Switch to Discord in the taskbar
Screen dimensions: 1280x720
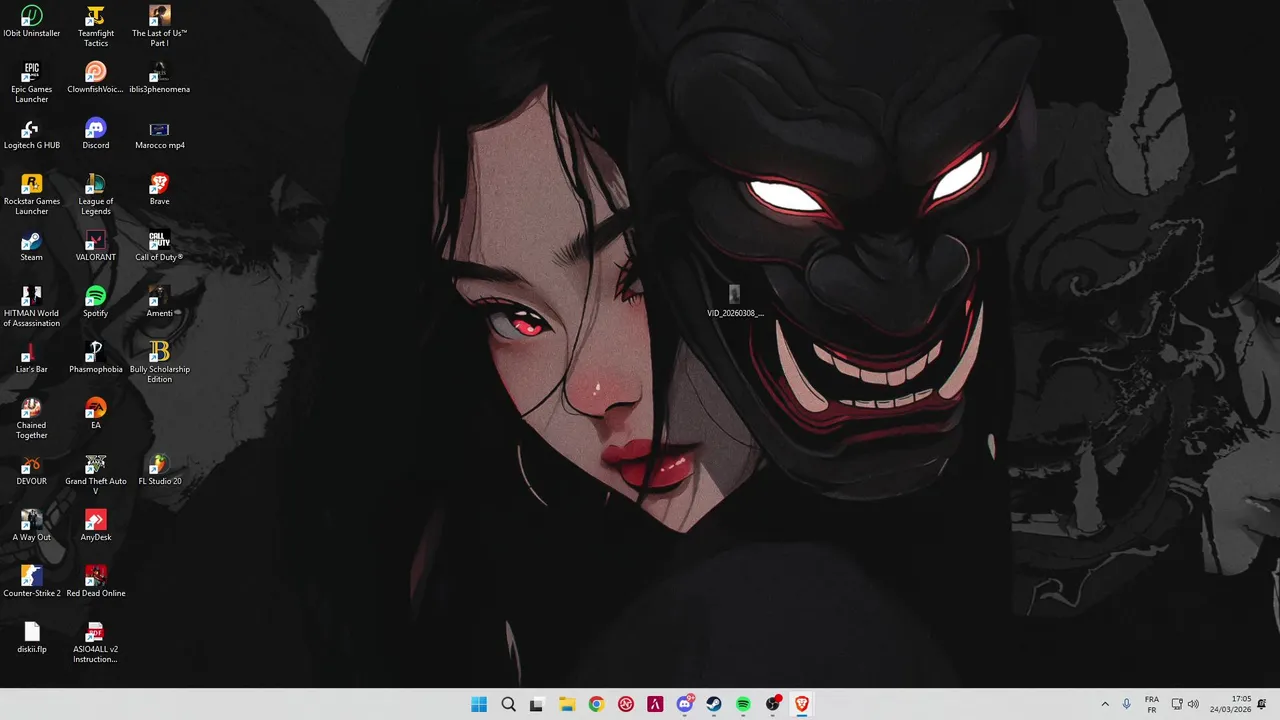[x=685, y=704]
